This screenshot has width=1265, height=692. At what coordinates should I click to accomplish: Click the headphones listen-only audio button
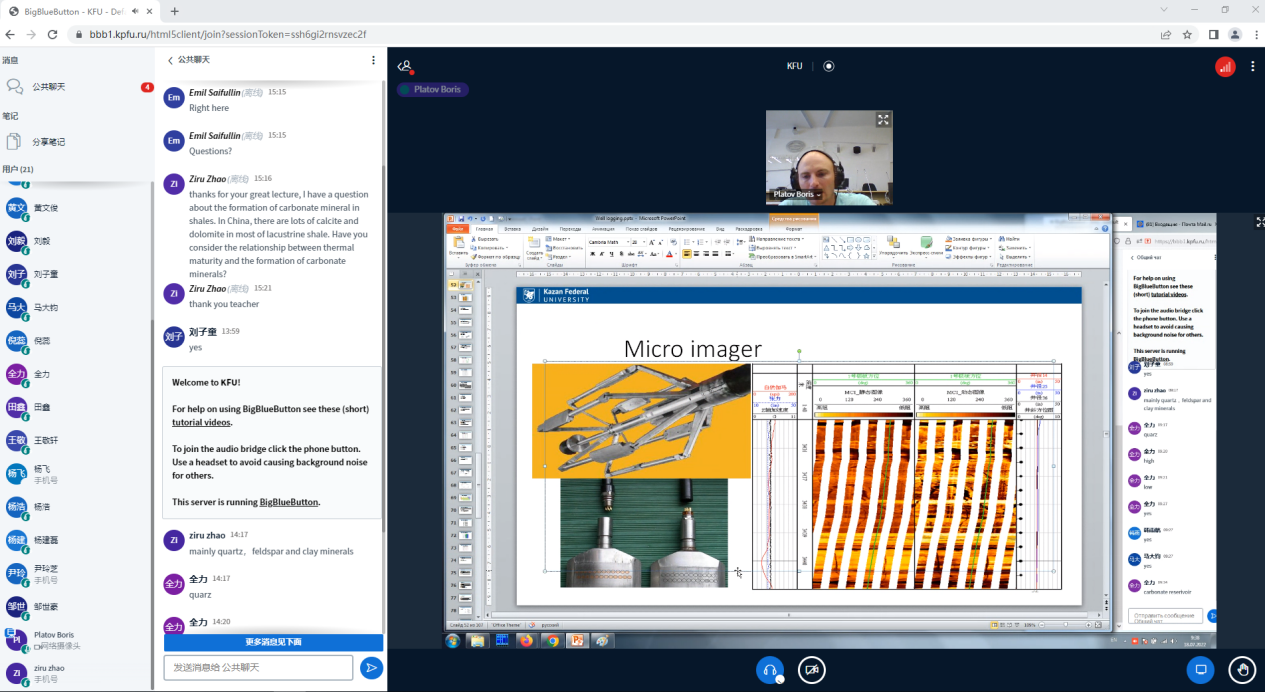770,669
